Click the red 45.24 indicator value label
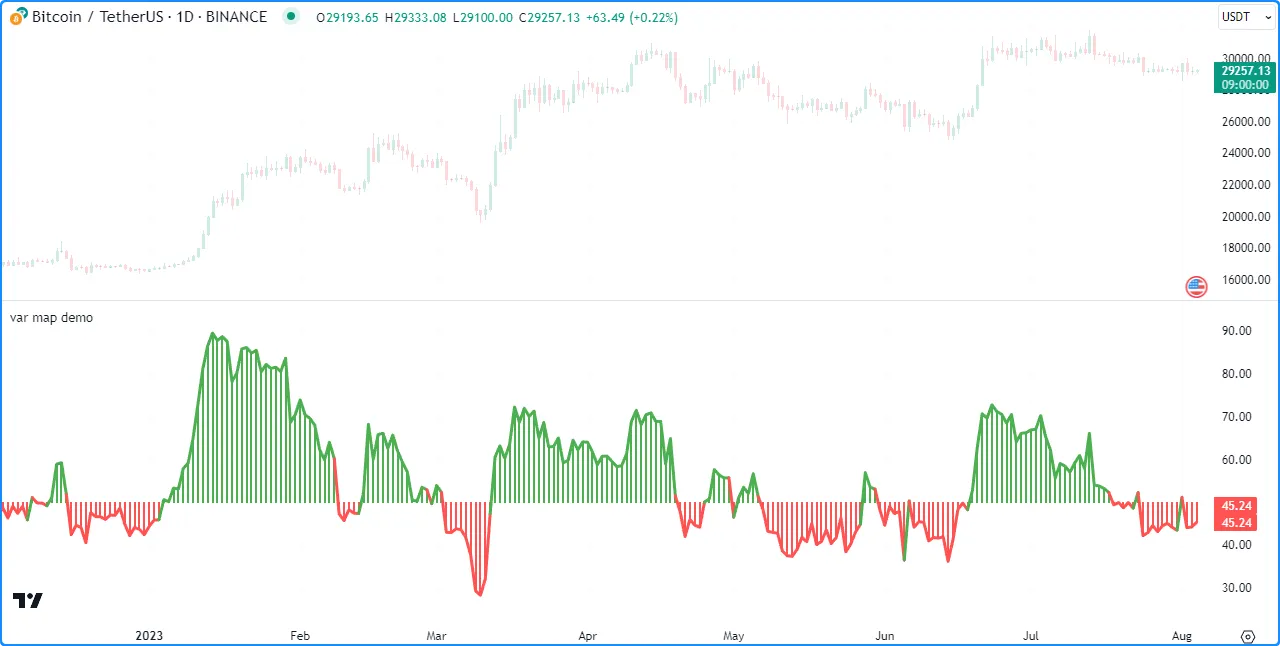Image resolution: width=1280 pixels, height=646 pixels. pyautogui.click(x=1237, y=506)
